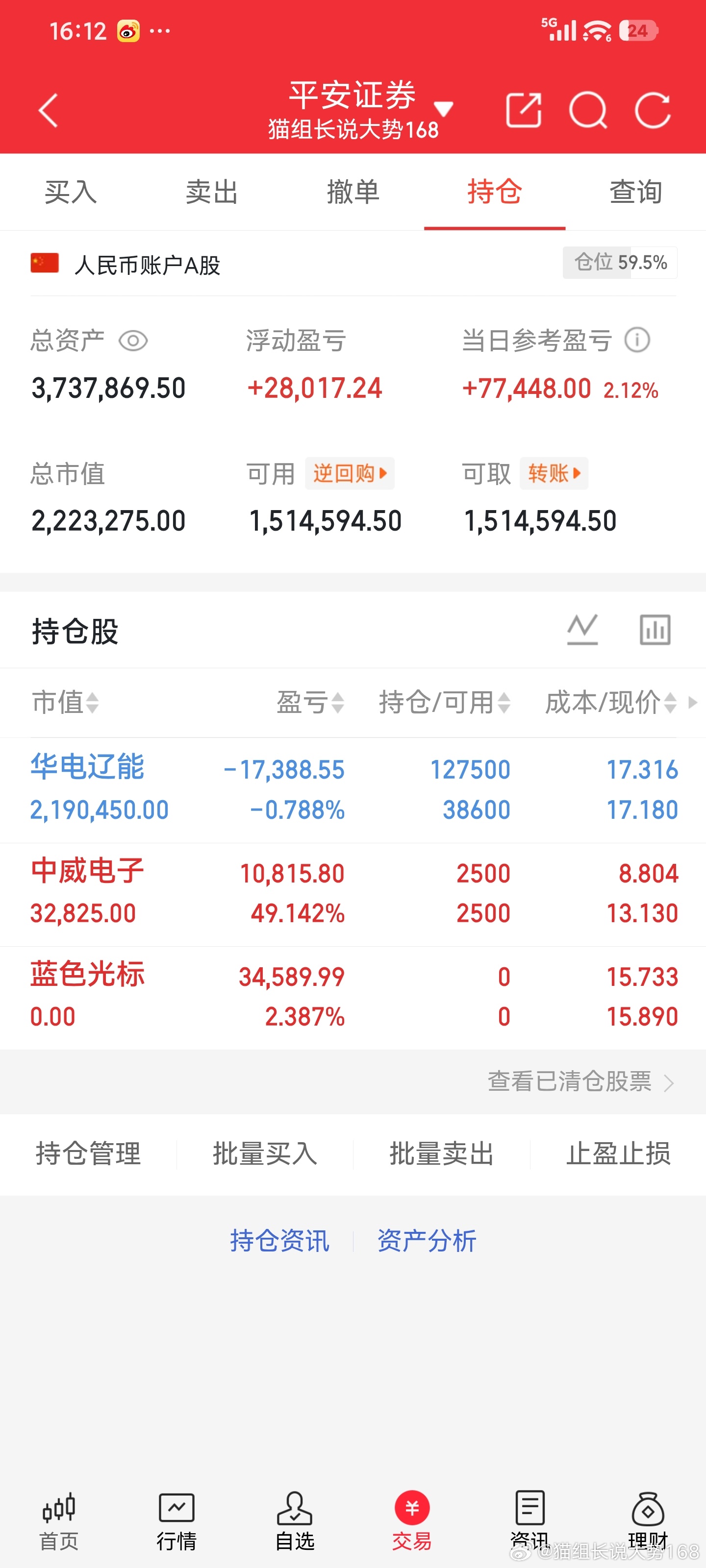Viewport: 706px width, 1568px height.
Task: Open the 蓝色光标 holding row
Action: [353, 998]
